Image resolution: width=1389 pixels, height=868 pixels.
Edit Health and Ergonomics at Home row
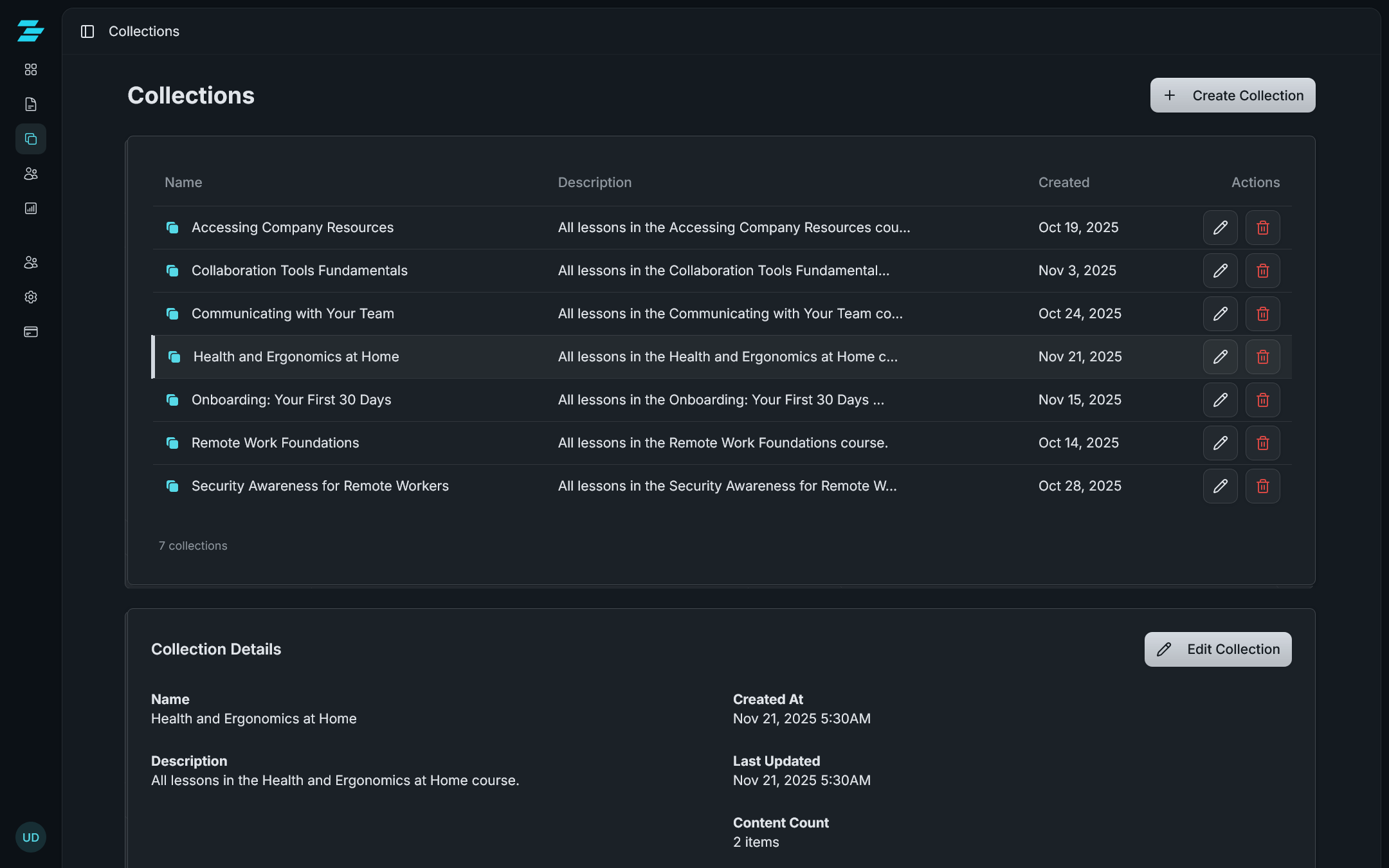pos(1220,357)
